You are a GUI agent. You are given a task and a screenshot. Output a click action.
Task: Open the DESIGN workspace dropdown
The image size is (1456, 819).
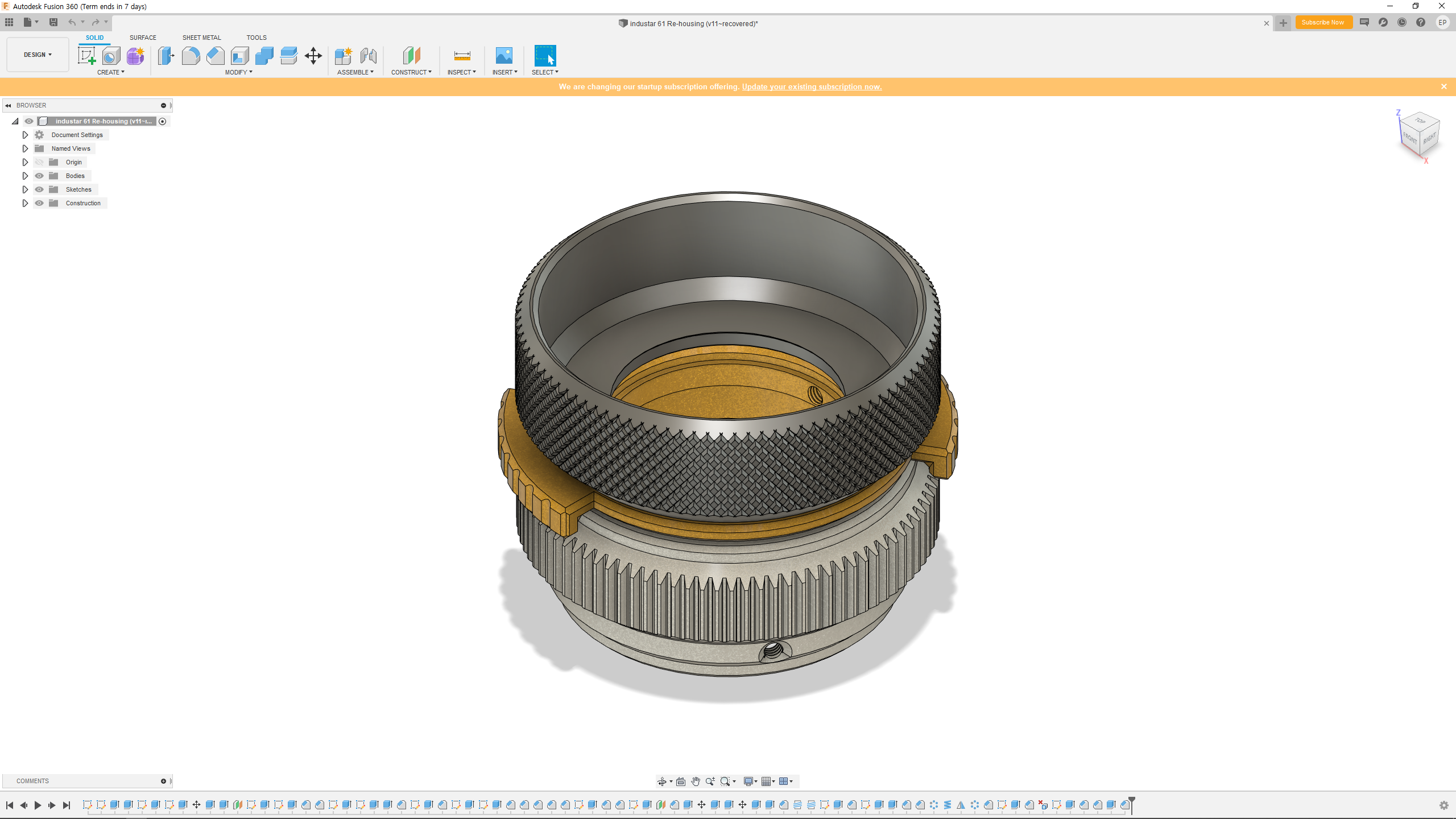point(38,55)
